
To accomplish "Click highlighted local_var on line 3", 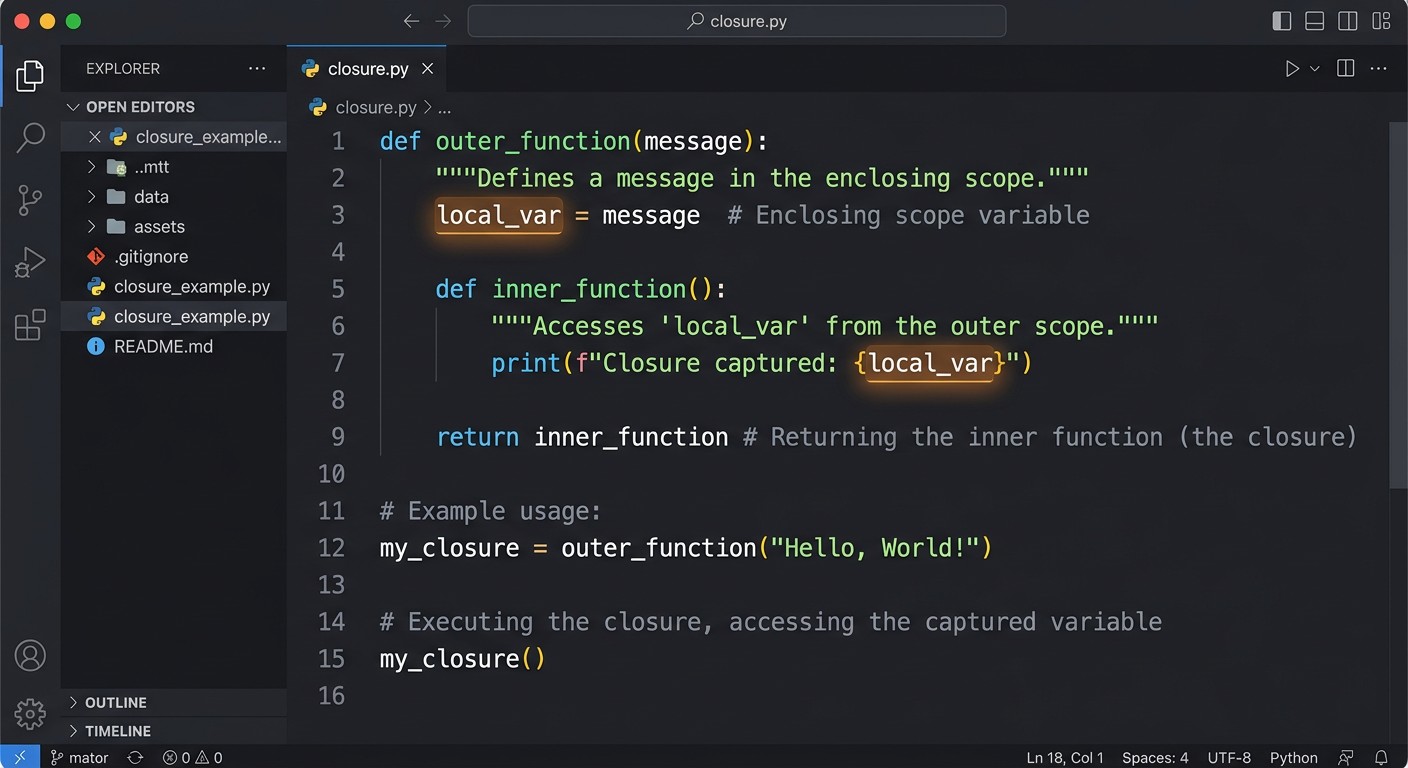I will point(499,216).
